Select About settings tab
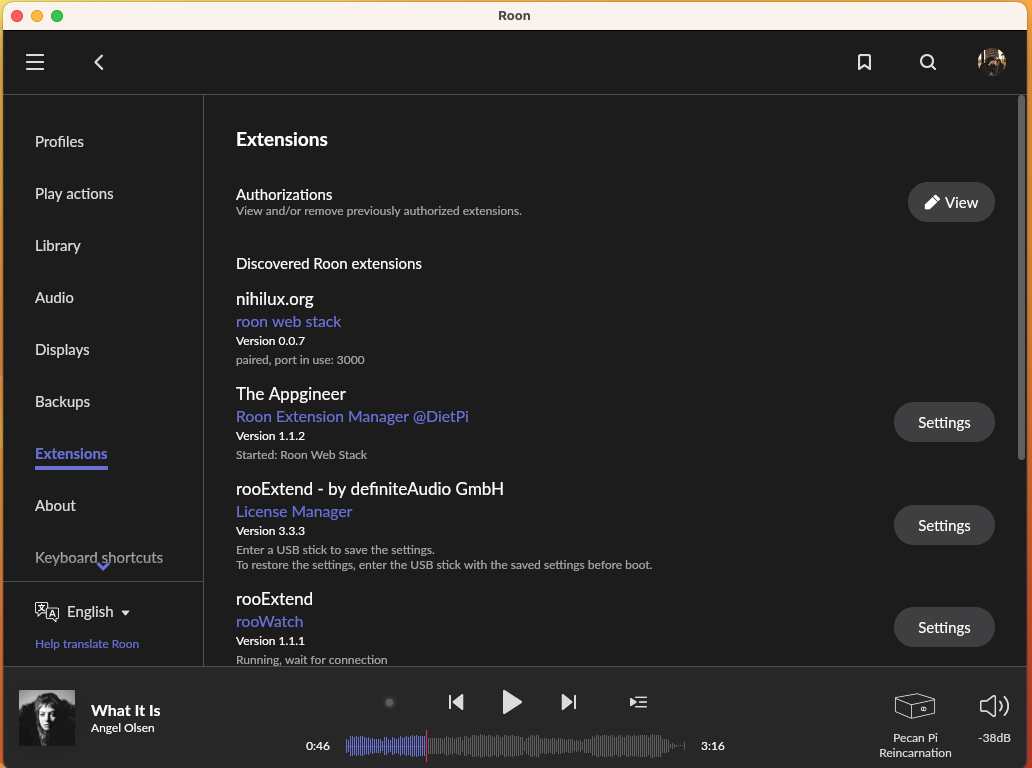The height and width of the screenshot is (768, 1032). tap(55, 505)
